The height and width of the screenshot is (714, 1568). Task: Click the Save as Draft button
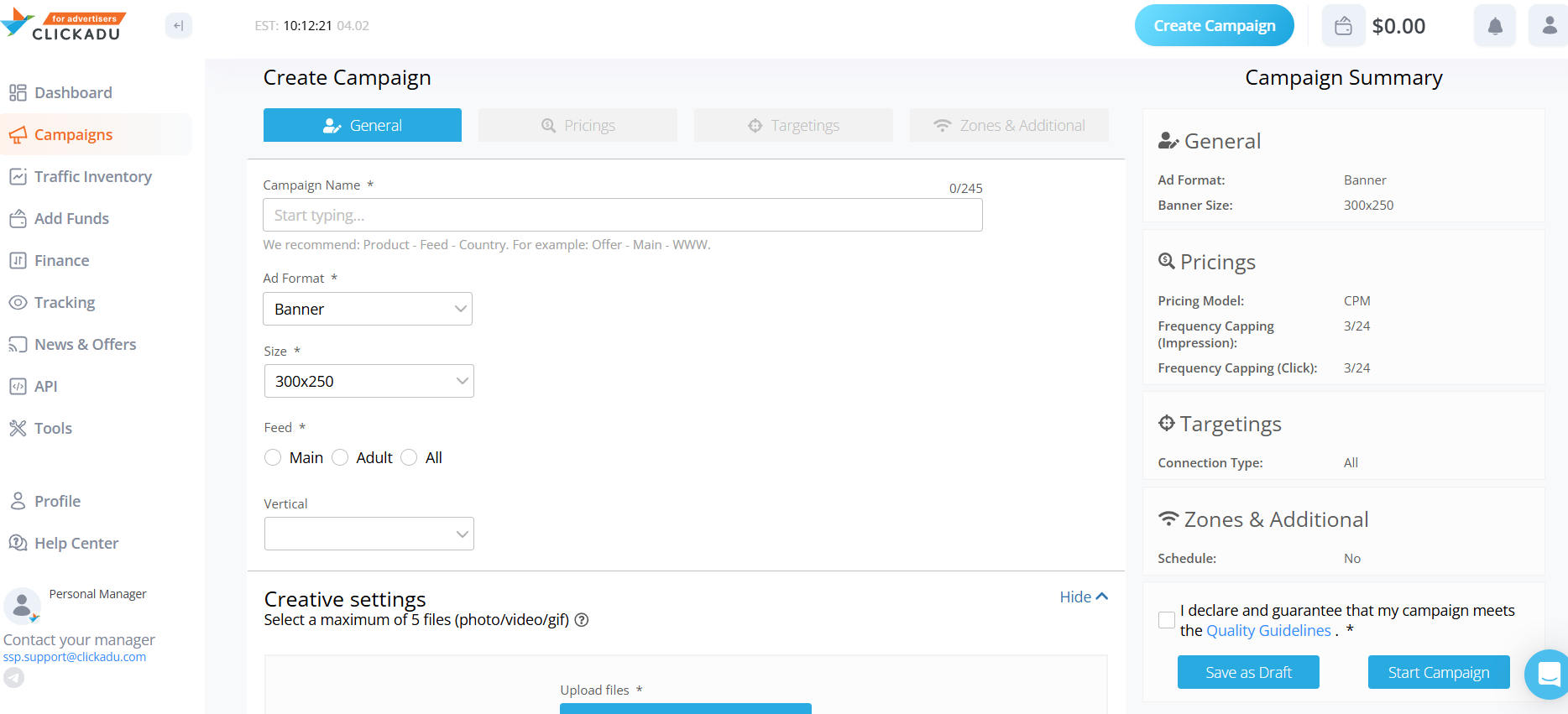point(1248,672)
